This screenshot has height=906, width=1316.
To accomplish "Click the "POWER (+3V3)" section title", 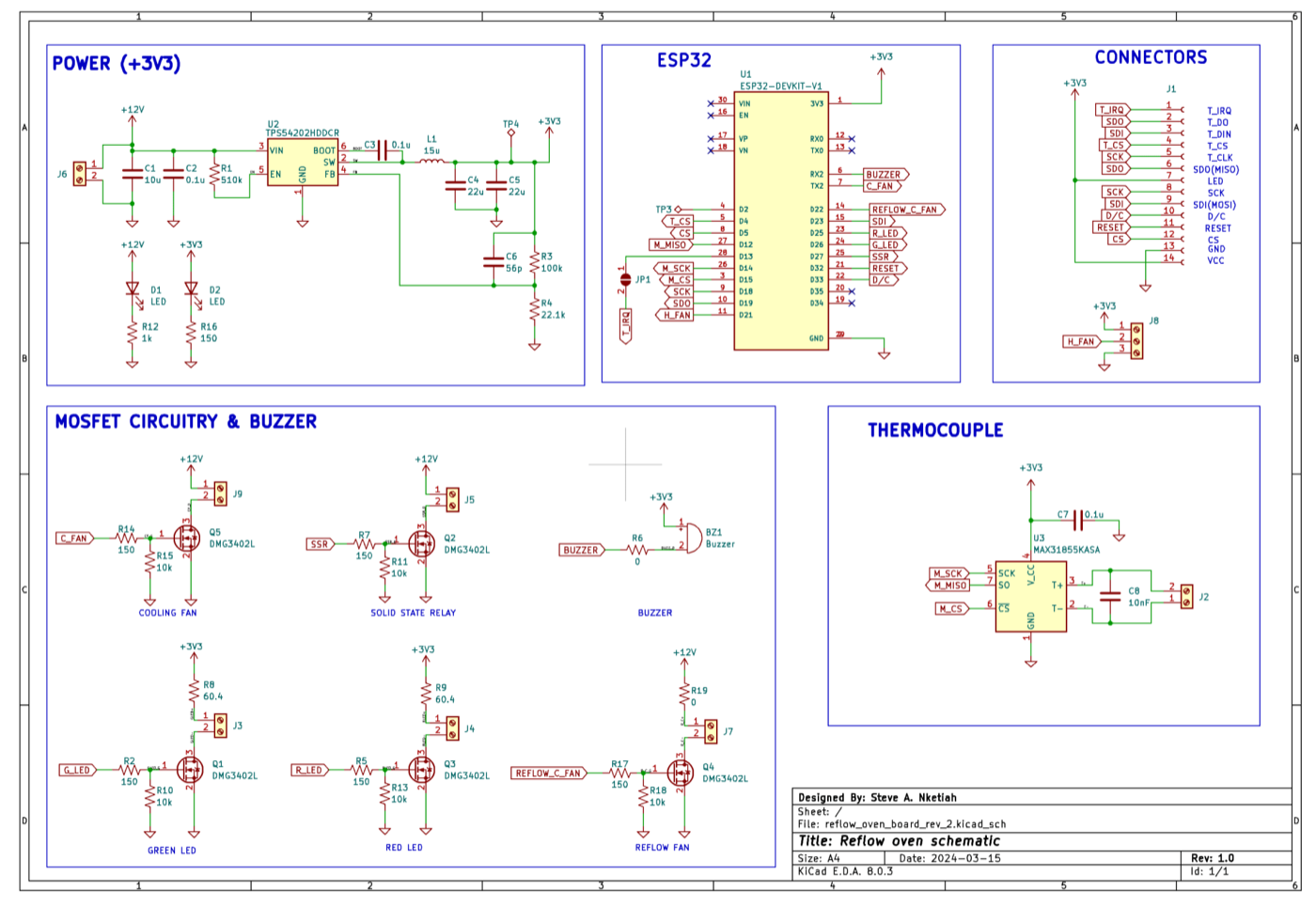I will tap(117, 64).
